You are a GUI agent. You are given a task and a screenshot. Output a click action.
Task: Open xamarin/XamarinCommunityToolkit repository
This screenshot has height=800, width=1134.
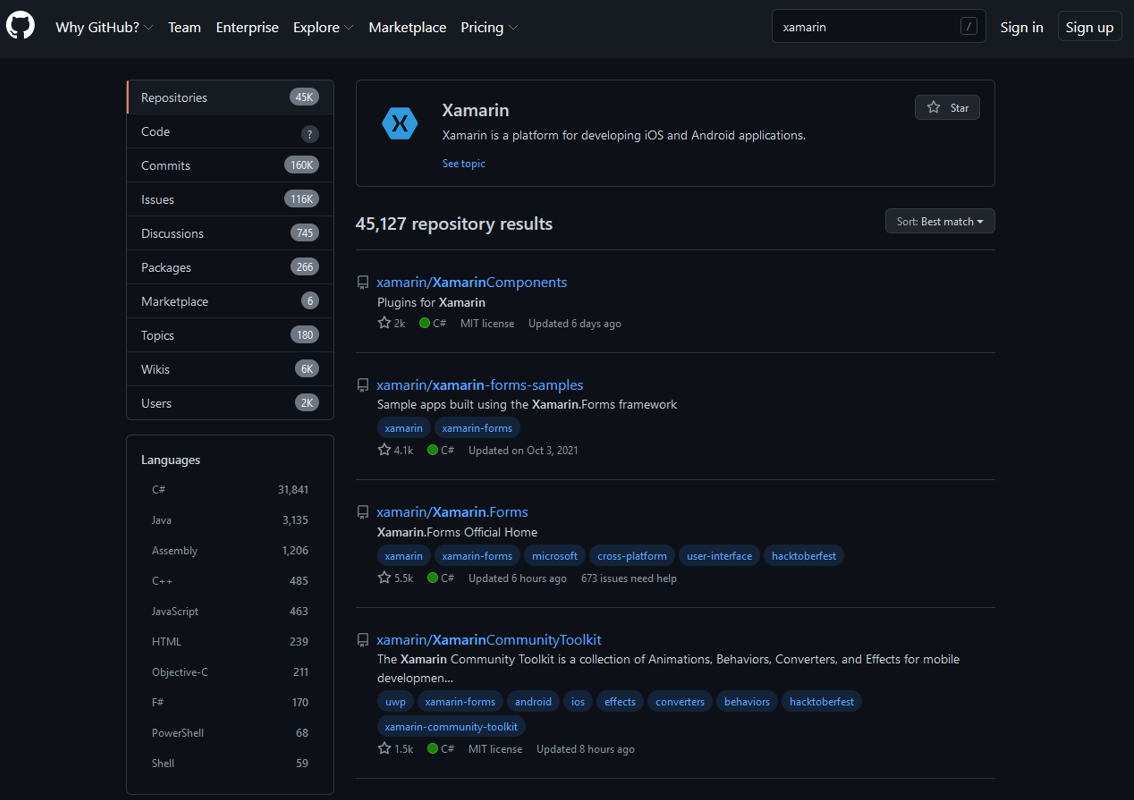click(489, 640)
